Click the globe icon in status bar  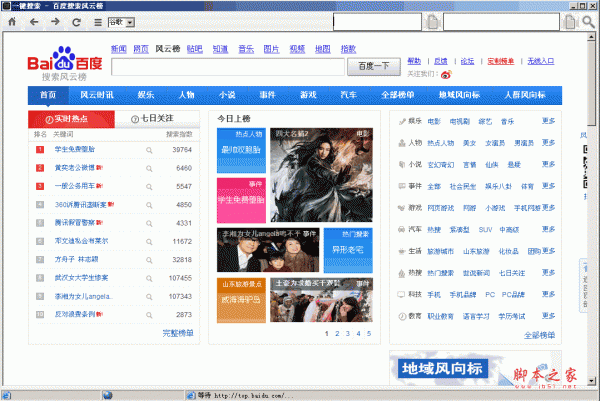click(x=108, y=395)
